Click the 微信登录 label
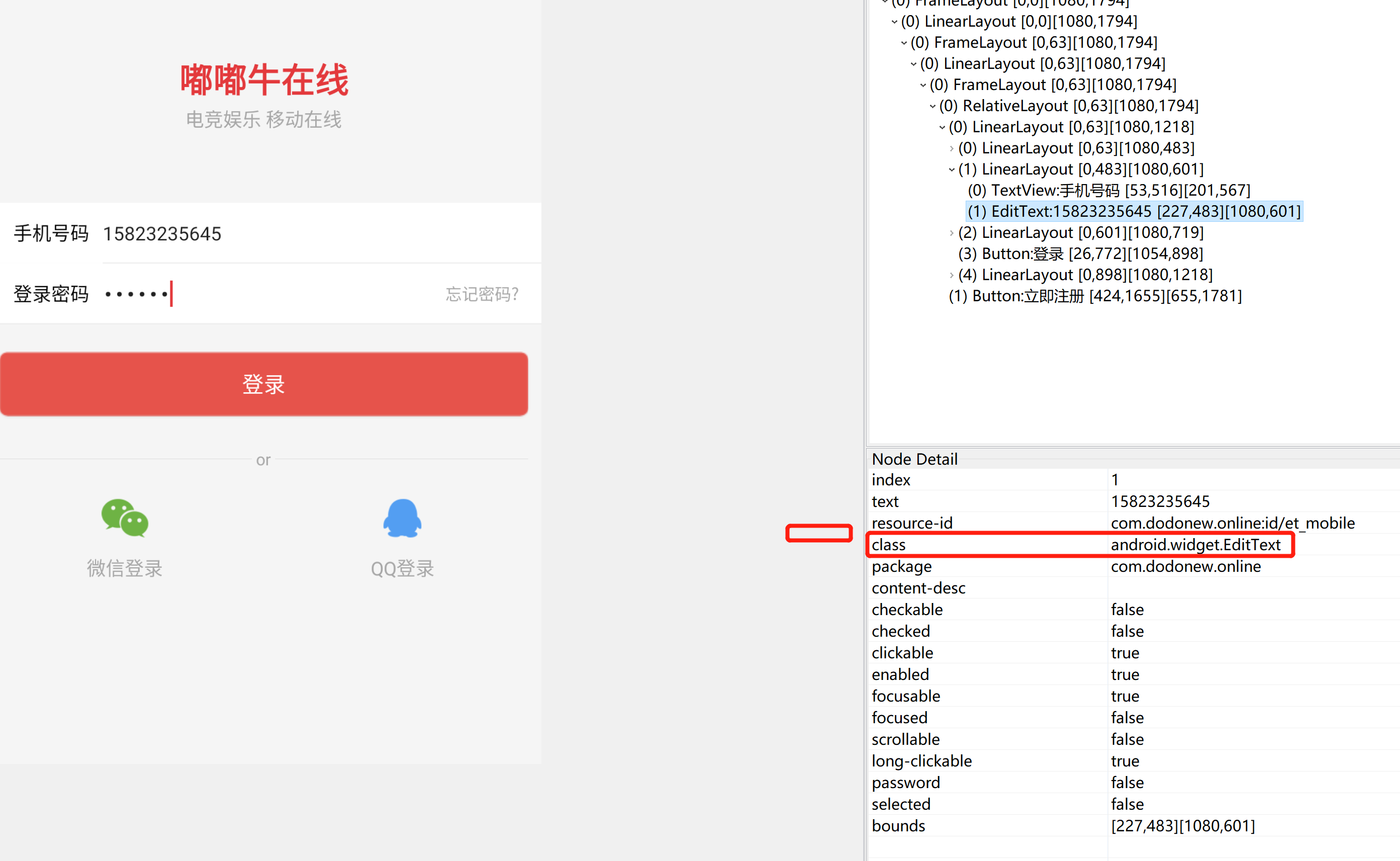 125,568
